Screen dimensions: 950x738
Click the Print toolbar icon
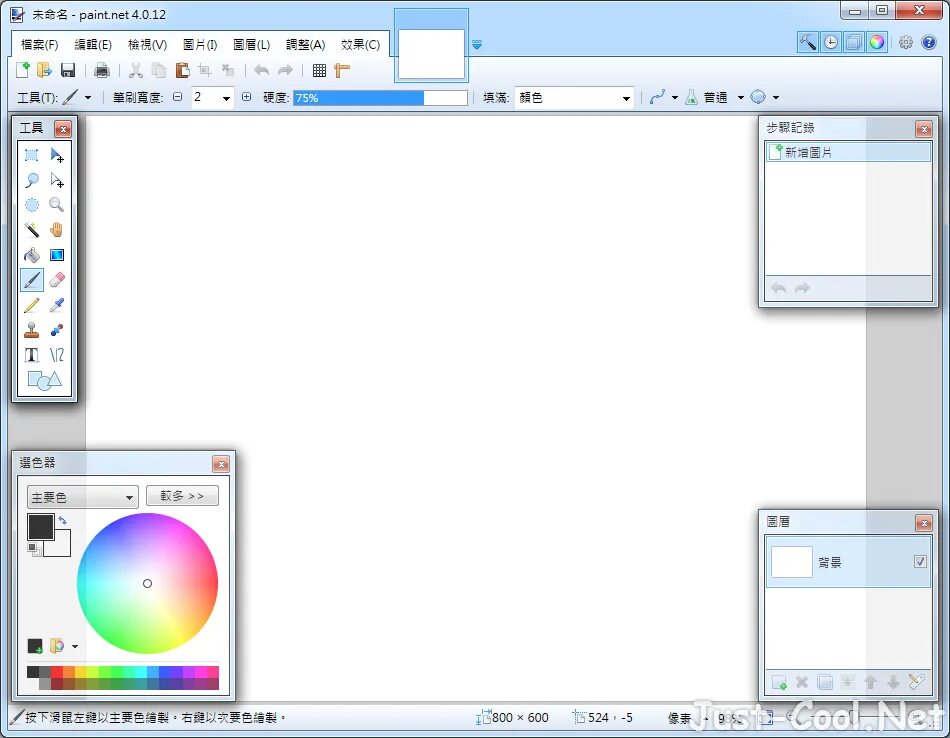point(102,70)
